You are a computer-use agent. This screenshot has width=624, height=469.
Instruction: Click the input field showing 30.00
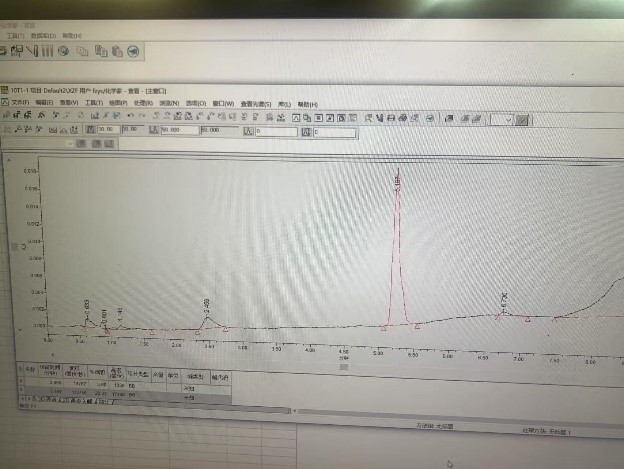coord(108,129)
